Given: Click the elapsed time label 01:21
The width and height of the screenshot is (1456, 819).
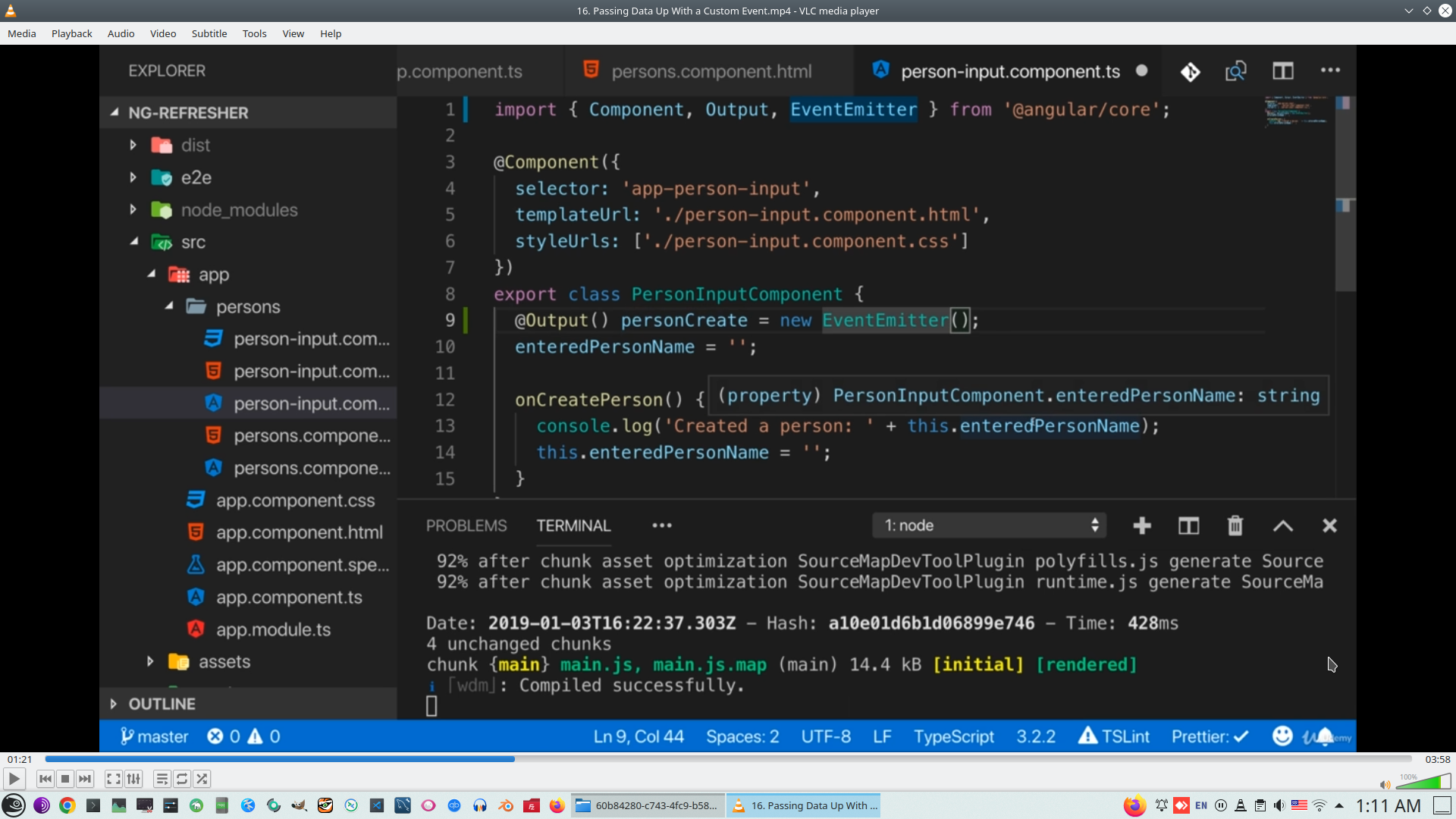Looking at the screenshot, I should coord(20,759).
